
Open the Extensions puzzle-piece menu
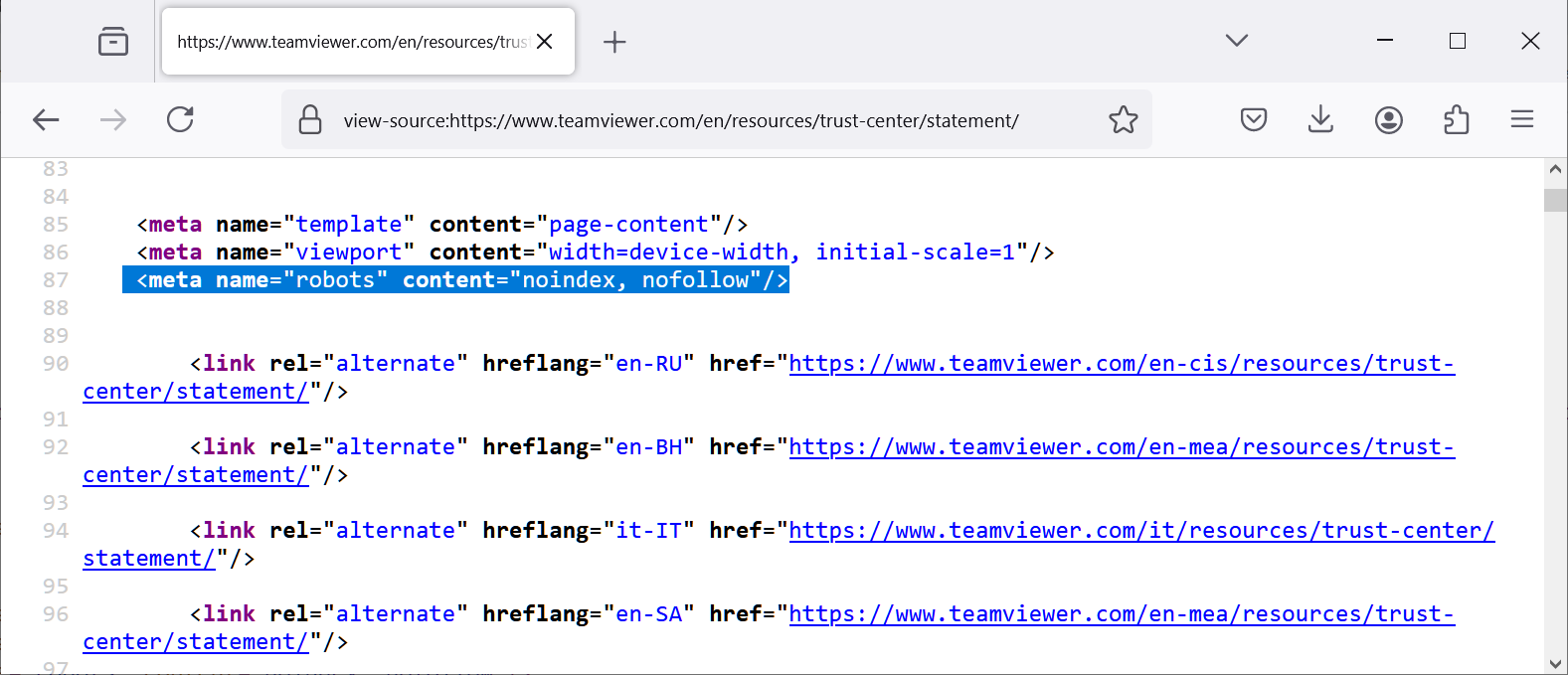tap(1456, 120)
